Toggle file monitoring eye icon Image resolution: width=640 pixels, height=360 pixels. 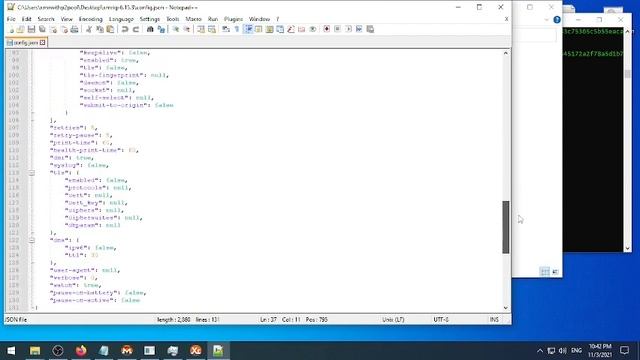(313, 29)
